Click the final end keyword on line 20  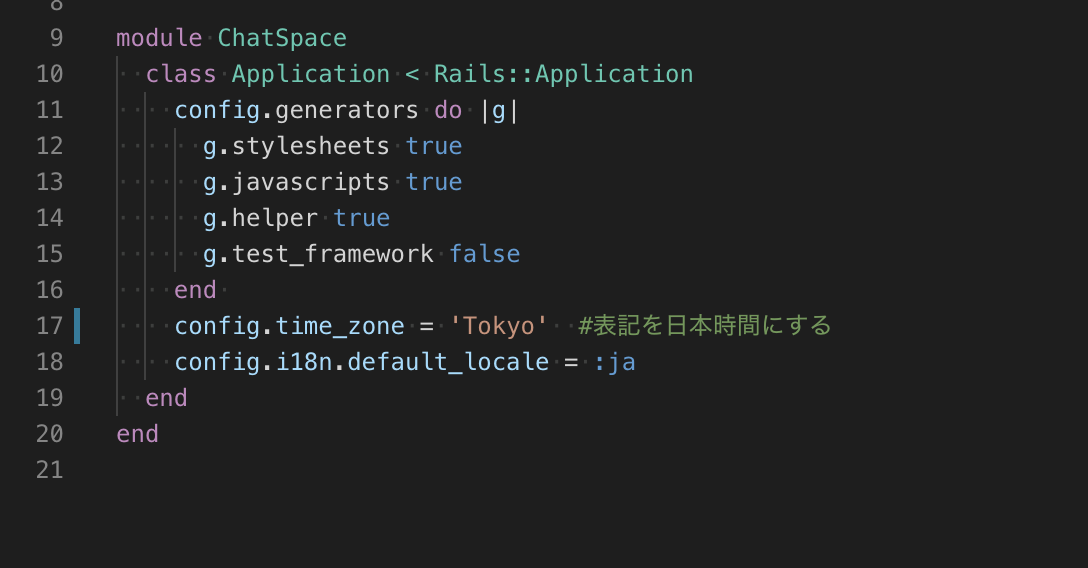point(137,434)
